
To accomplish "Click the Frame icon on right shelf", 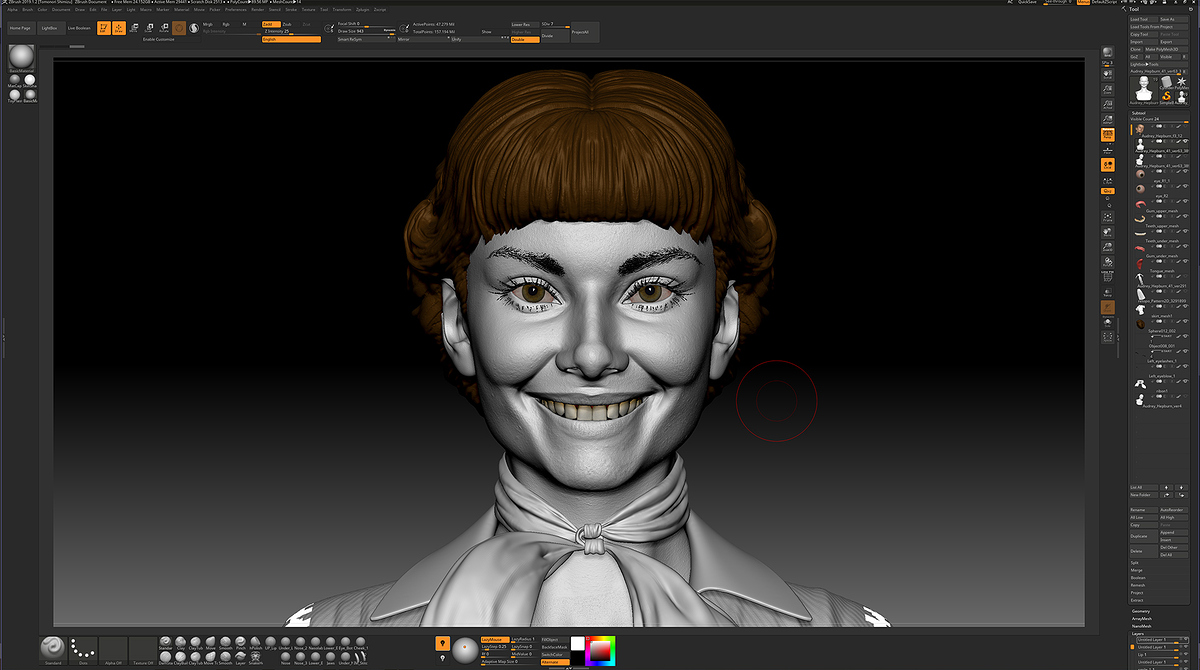I will click(x=1107, y=216).
